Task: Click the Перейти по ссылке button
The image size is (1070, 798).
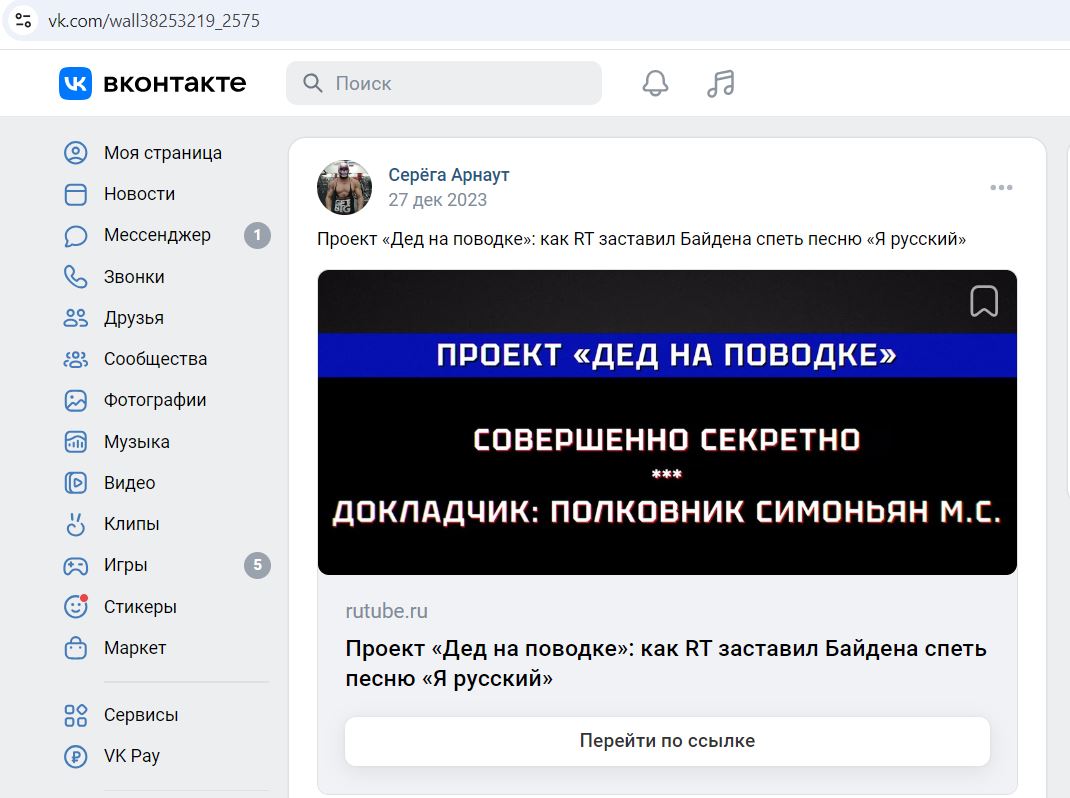Action: click(x=667, y=741)
